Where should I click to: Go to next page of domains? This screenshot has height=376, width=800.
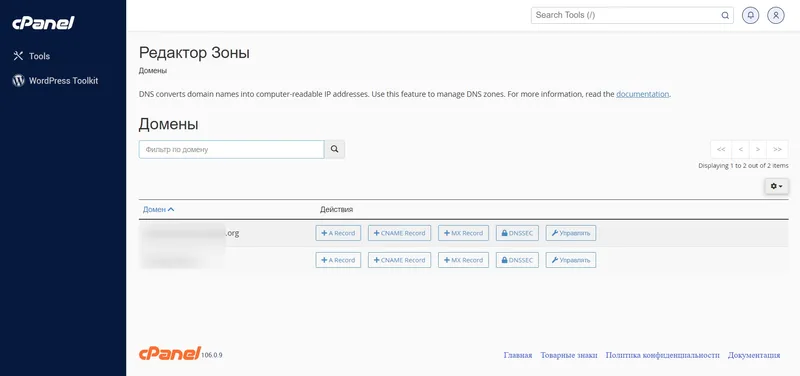tap(758, 149)
